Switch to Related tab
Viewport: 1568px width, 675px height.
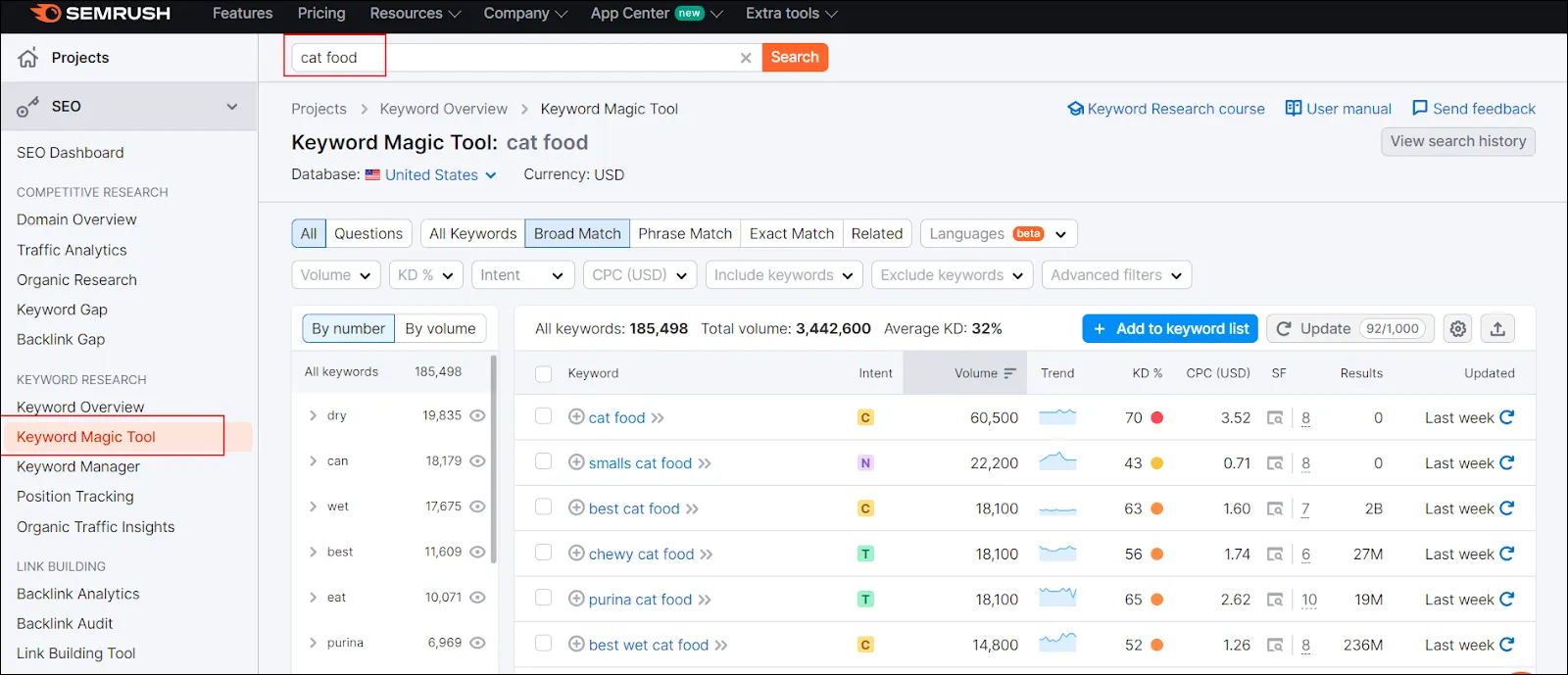click(x=877, y=233)
